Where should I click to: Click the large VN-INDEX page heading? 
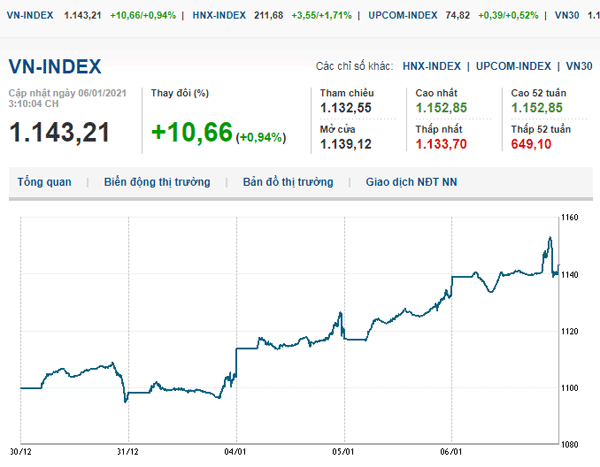[55, 67]
